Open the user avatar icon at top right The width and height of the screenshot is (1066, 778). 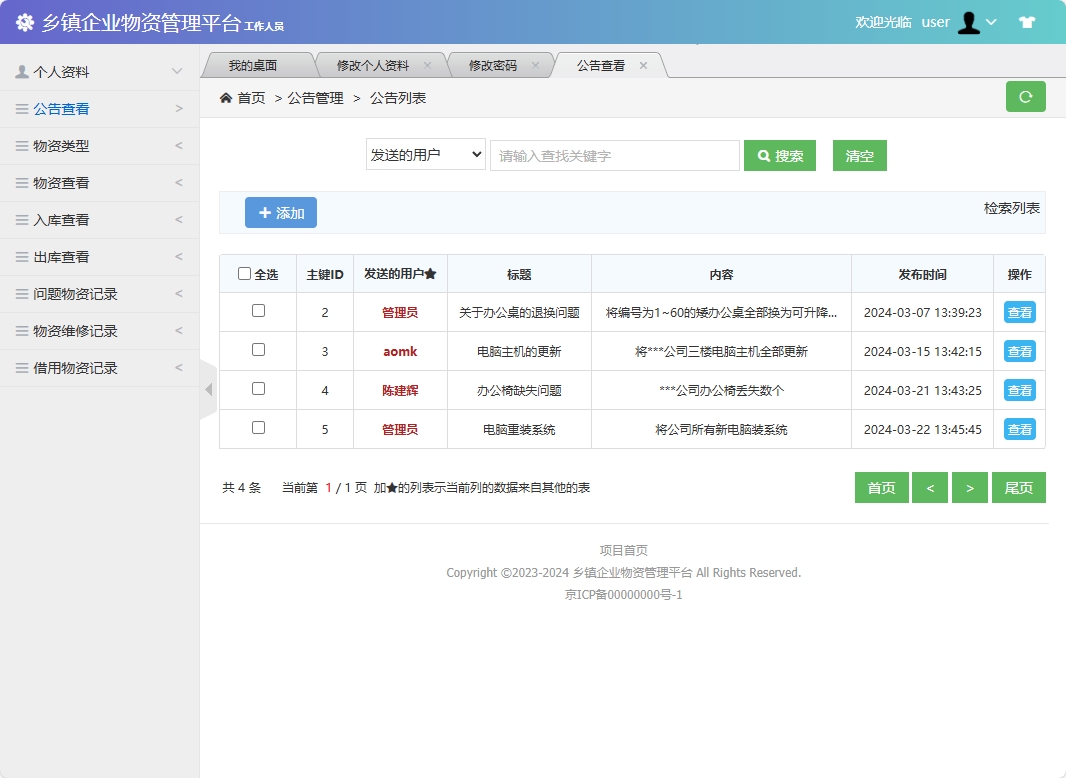pyautogui.click(x=969, y=22)
